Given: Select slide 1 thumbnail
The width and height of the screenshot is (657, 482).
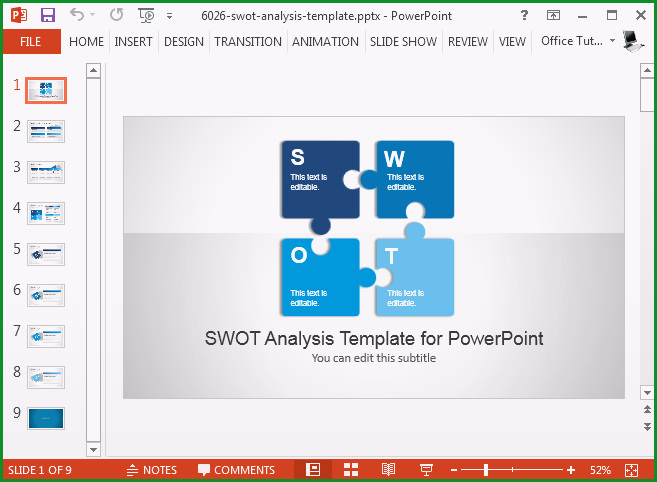Looking at the screenshot, I should click(46, 90).
